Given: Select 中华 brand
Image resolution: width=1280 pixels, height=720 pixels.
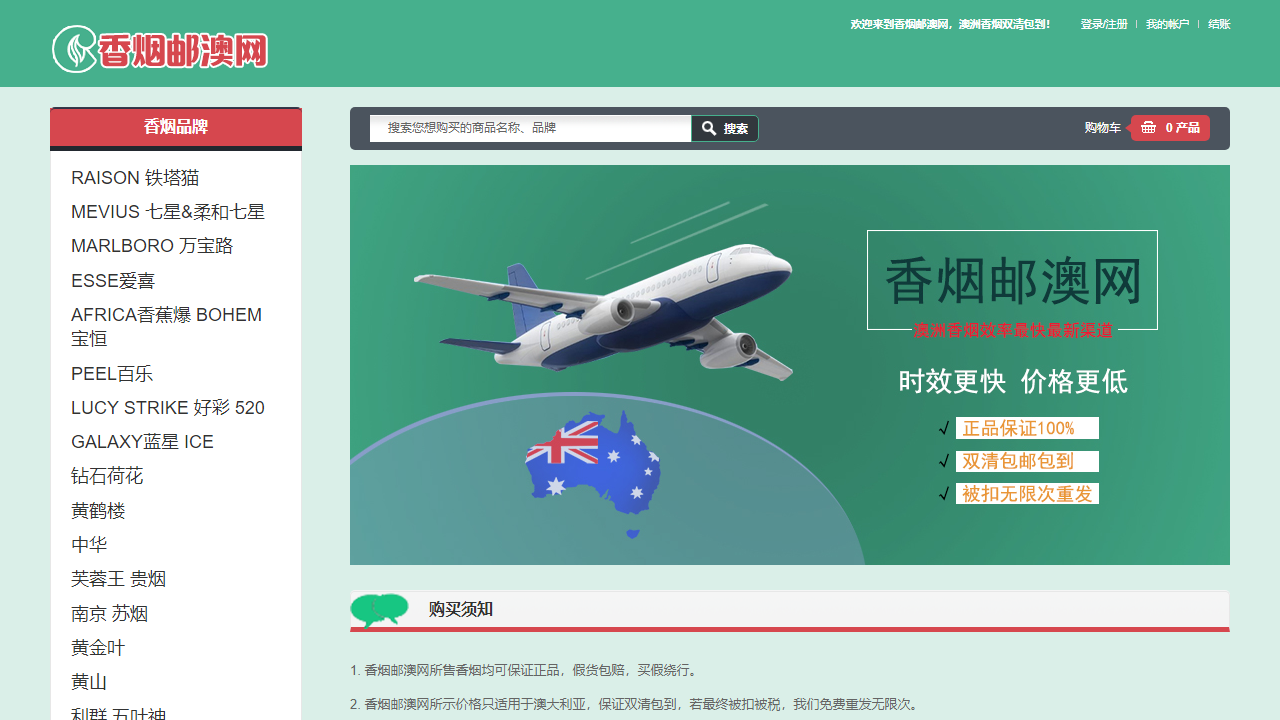Looking at the screenshot, I should [x=89, y=545].
